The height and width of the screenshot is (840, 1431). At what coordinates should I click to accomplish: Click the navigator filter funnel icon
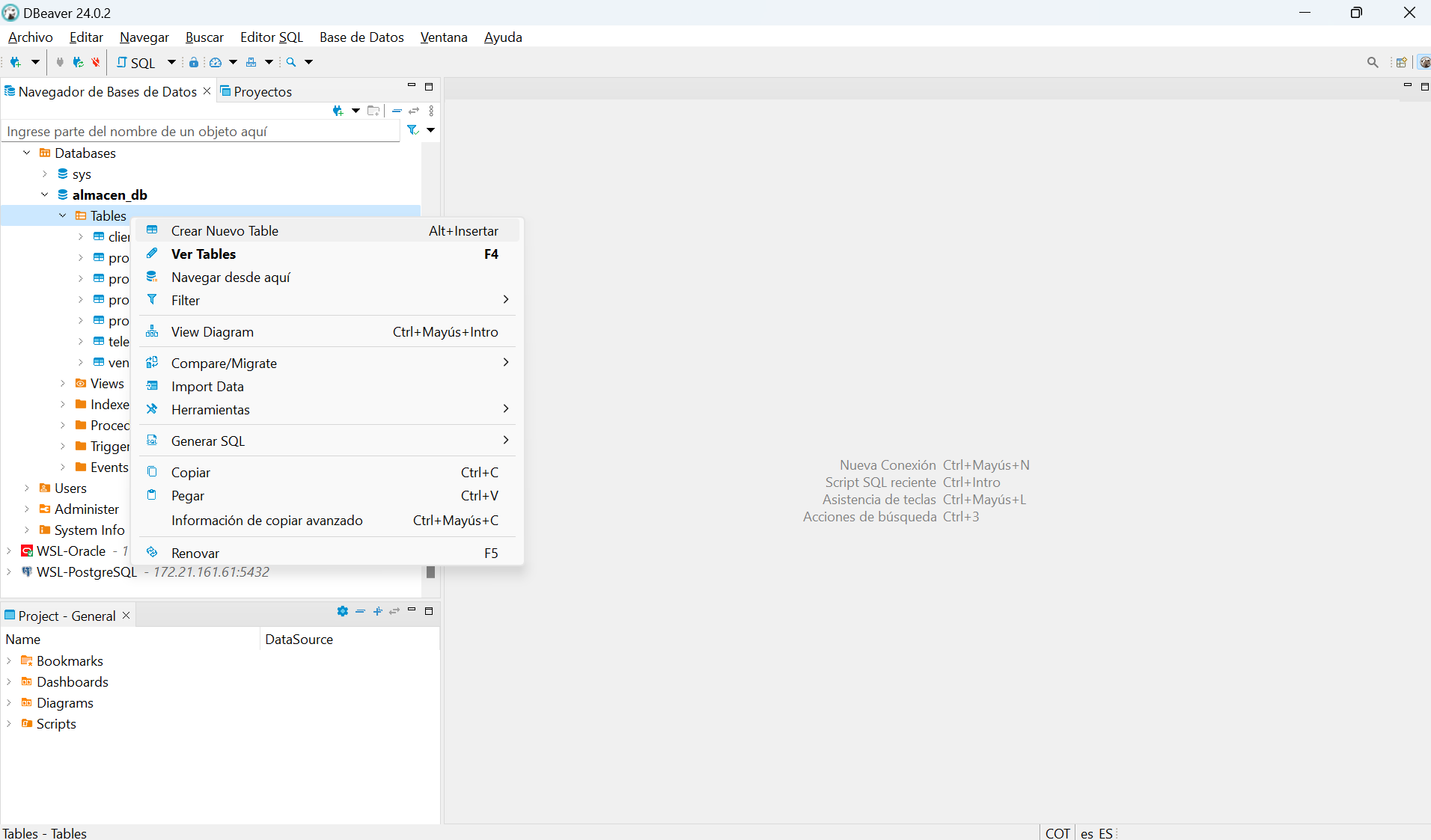tap(412, 130)
